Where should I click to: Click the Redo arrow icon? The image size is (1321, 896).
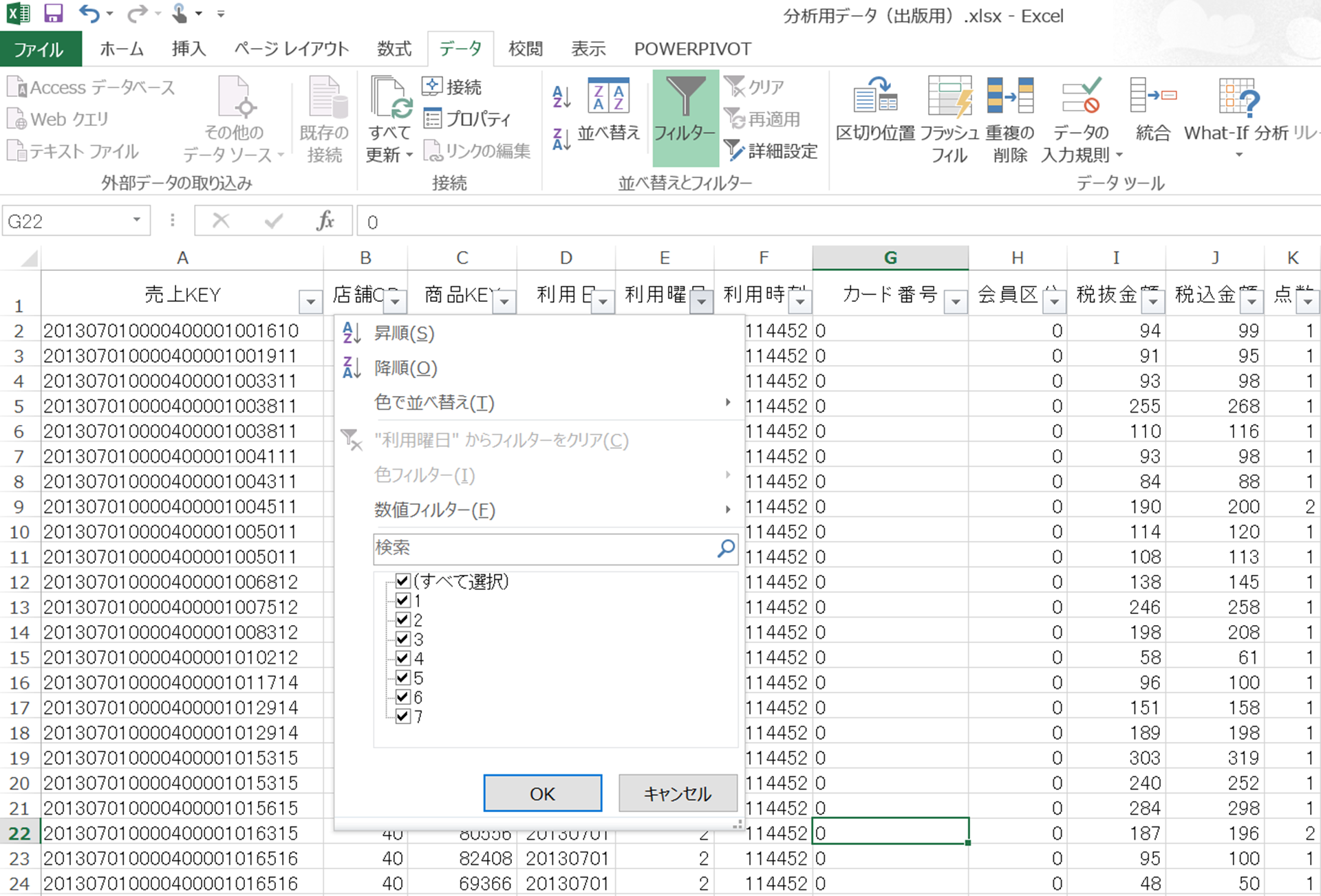(138, 13)
